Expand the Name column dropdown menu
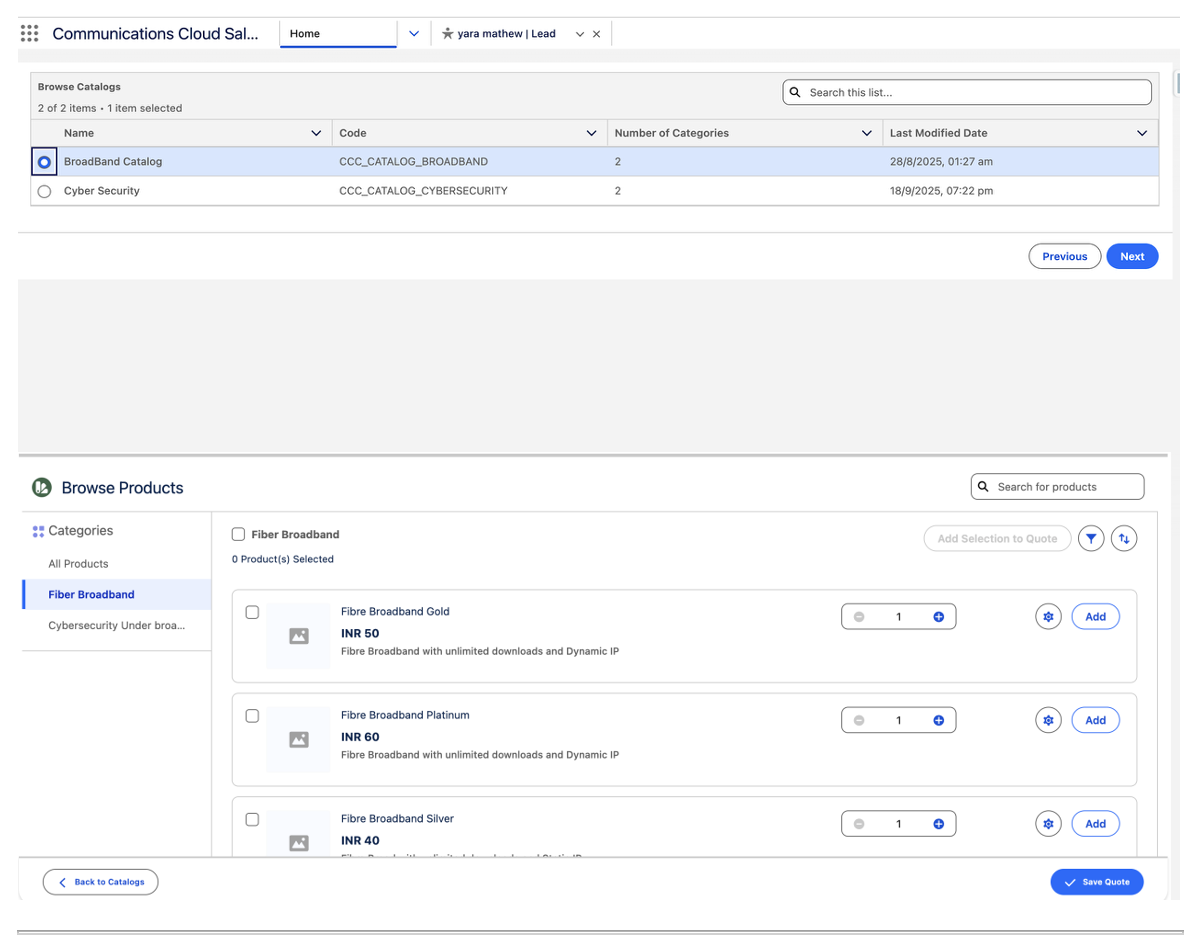Image resolution: width=1194 pixels, height=946 pixels. pos(316,133)
